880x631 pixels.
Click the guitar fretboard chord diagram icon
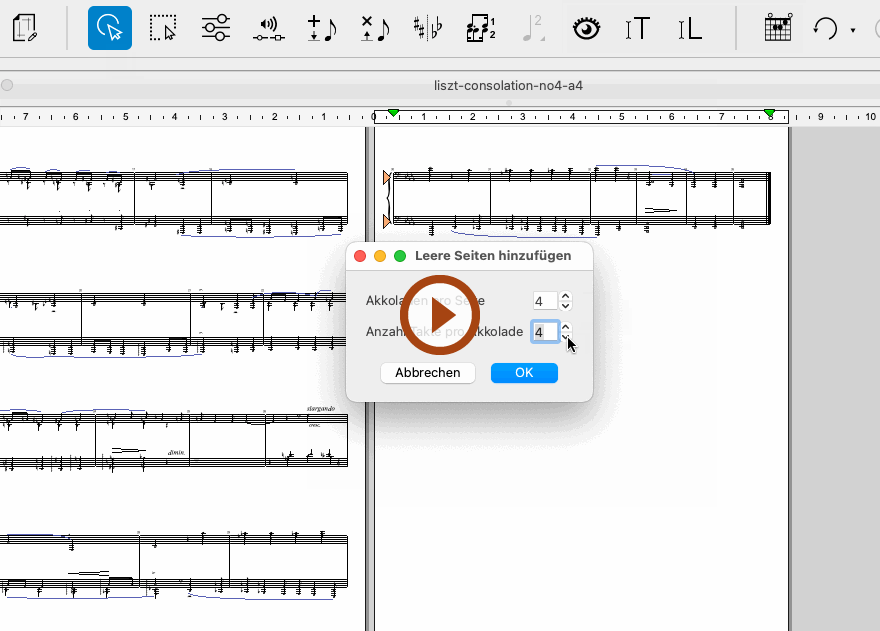coord(778,28)
